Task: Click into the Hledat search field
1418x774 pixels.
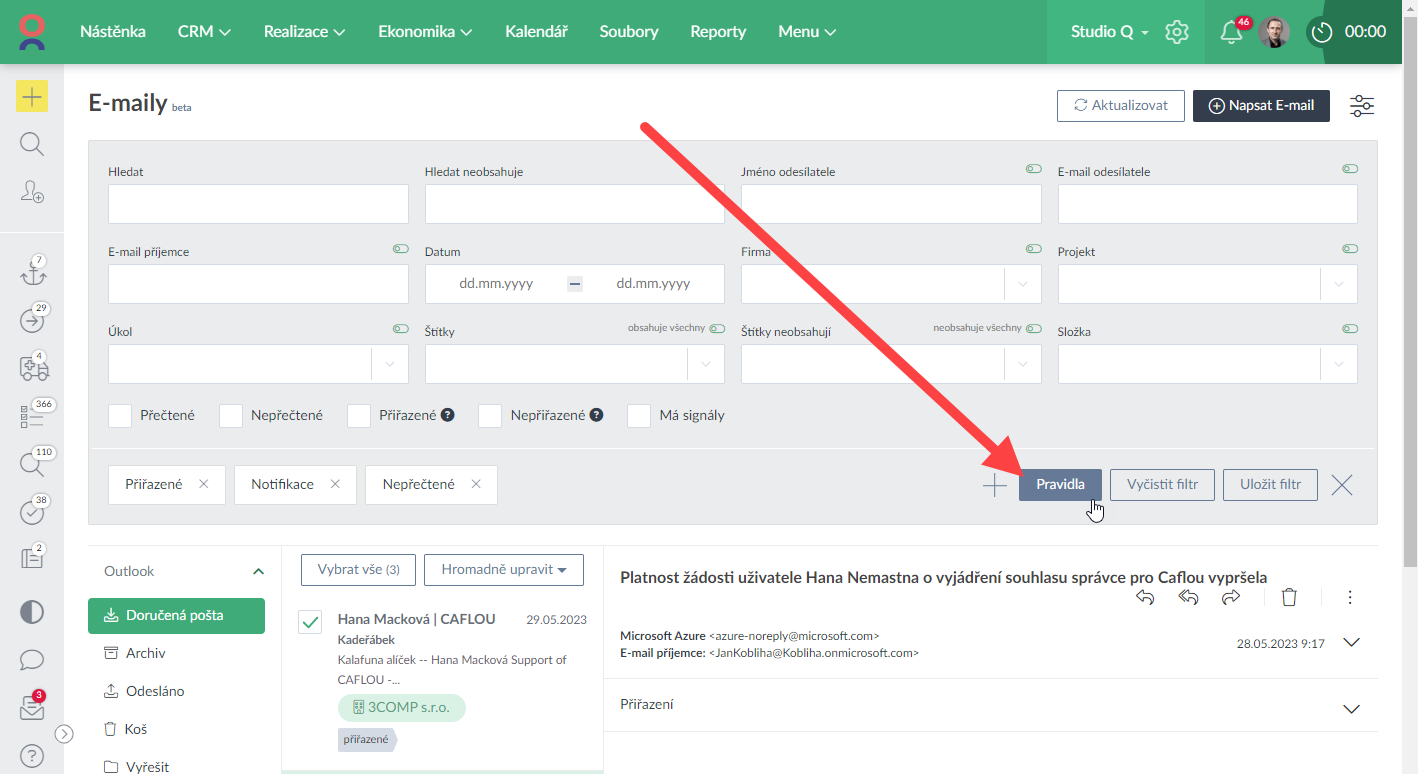Action: point(258,204)
